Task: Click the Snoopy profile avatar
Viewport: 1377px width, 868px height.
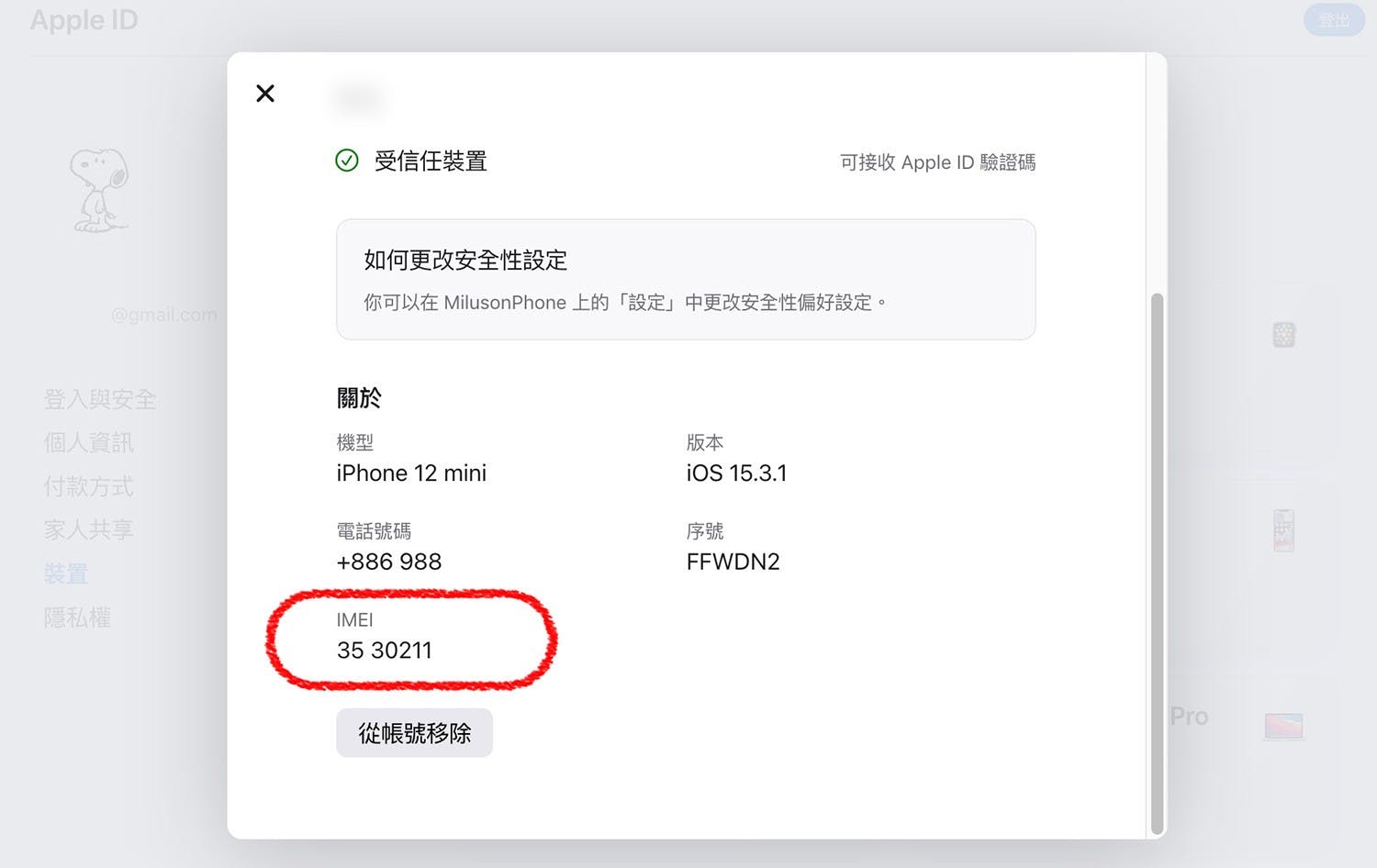Action: pos(100,191)
